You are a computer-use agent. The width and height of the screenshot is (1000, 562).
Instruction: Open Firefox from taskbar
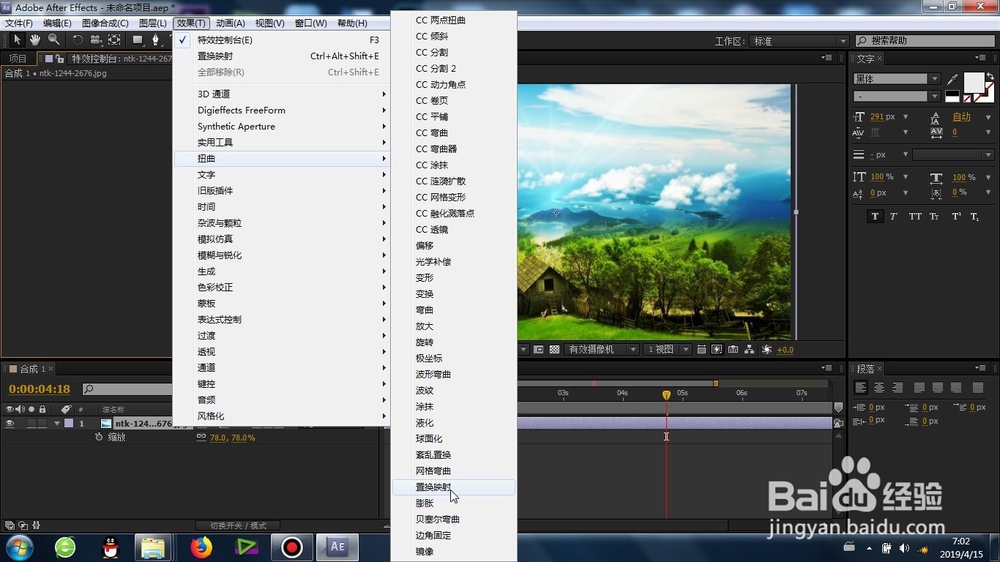point(201,547)
